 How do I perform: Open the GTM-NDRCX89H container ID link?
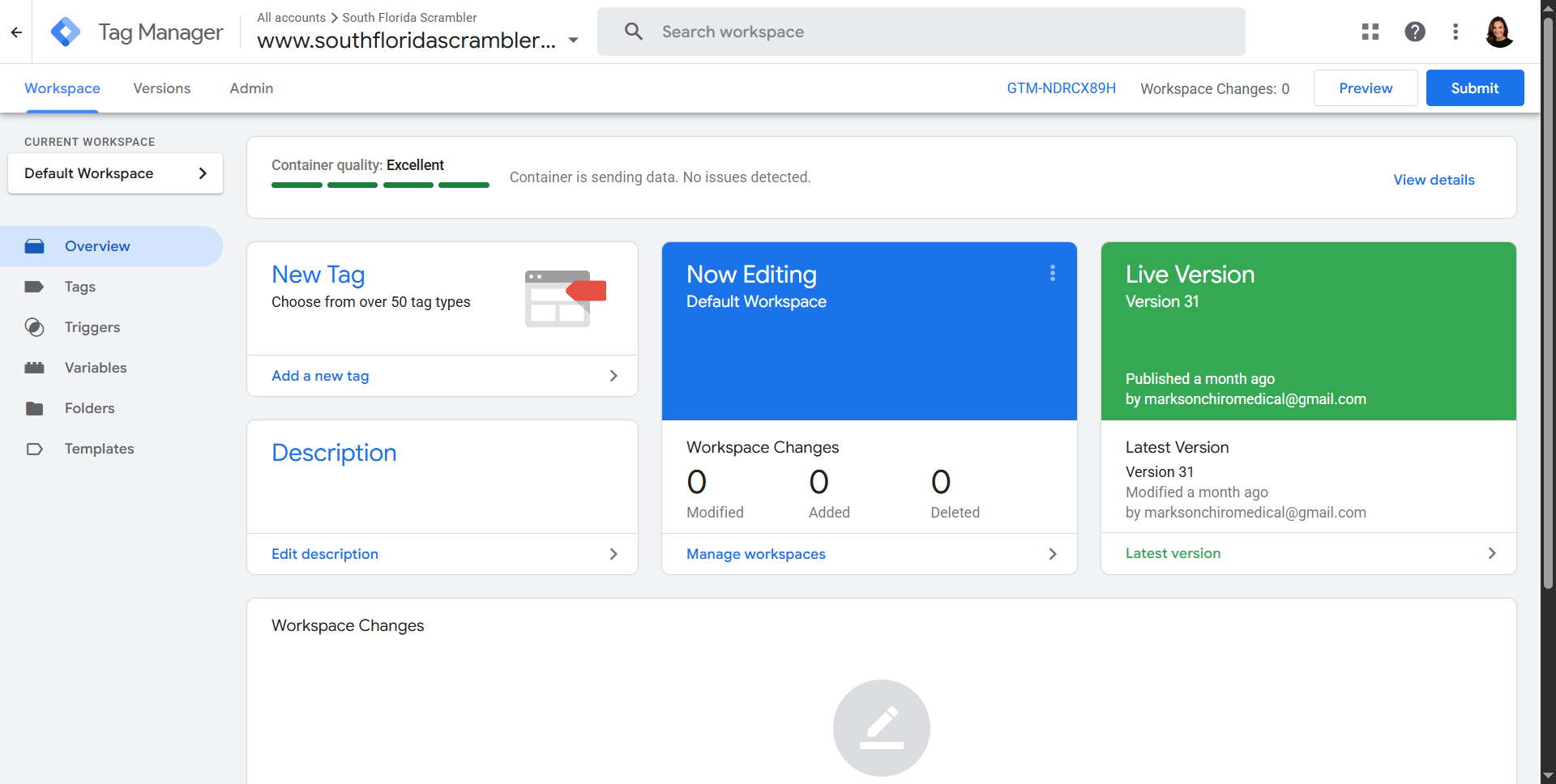[x=1061, y=88]
